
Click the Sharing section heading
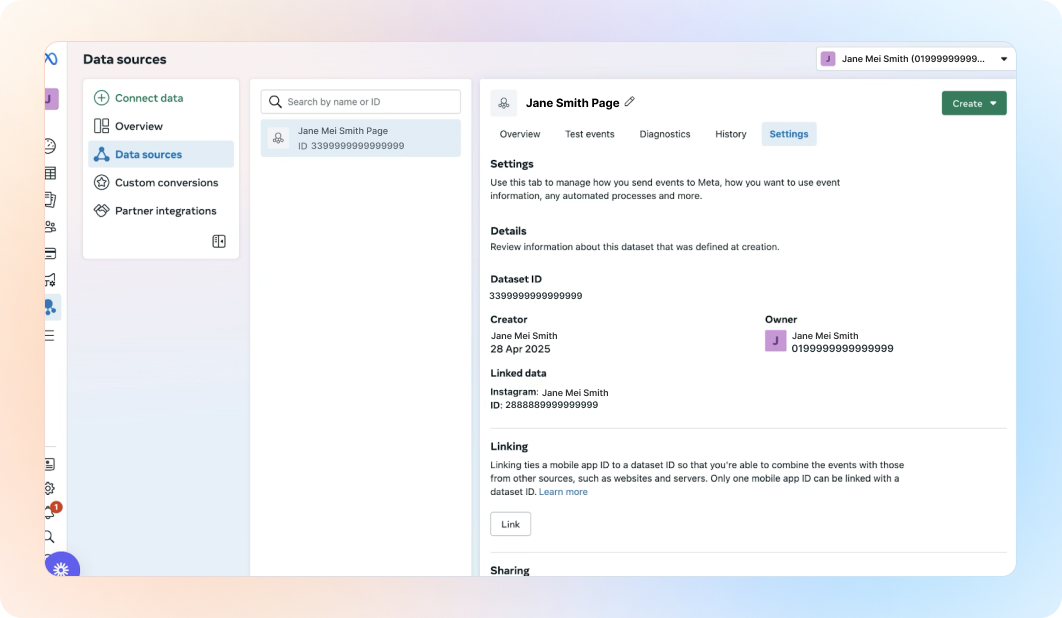(510, 571)
